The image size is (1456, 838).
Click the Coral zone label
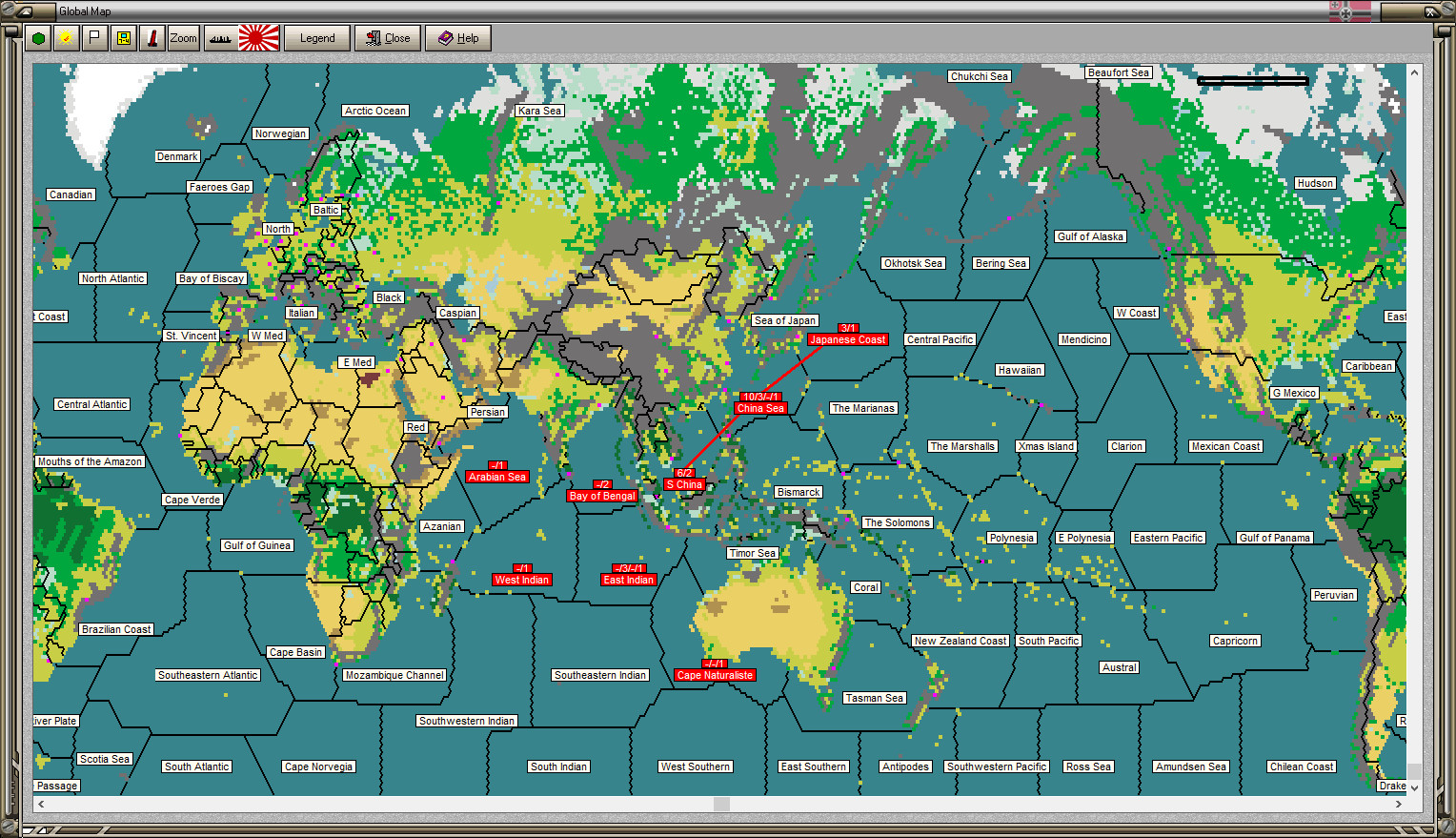pyautogui.click(x=866, y=587)
